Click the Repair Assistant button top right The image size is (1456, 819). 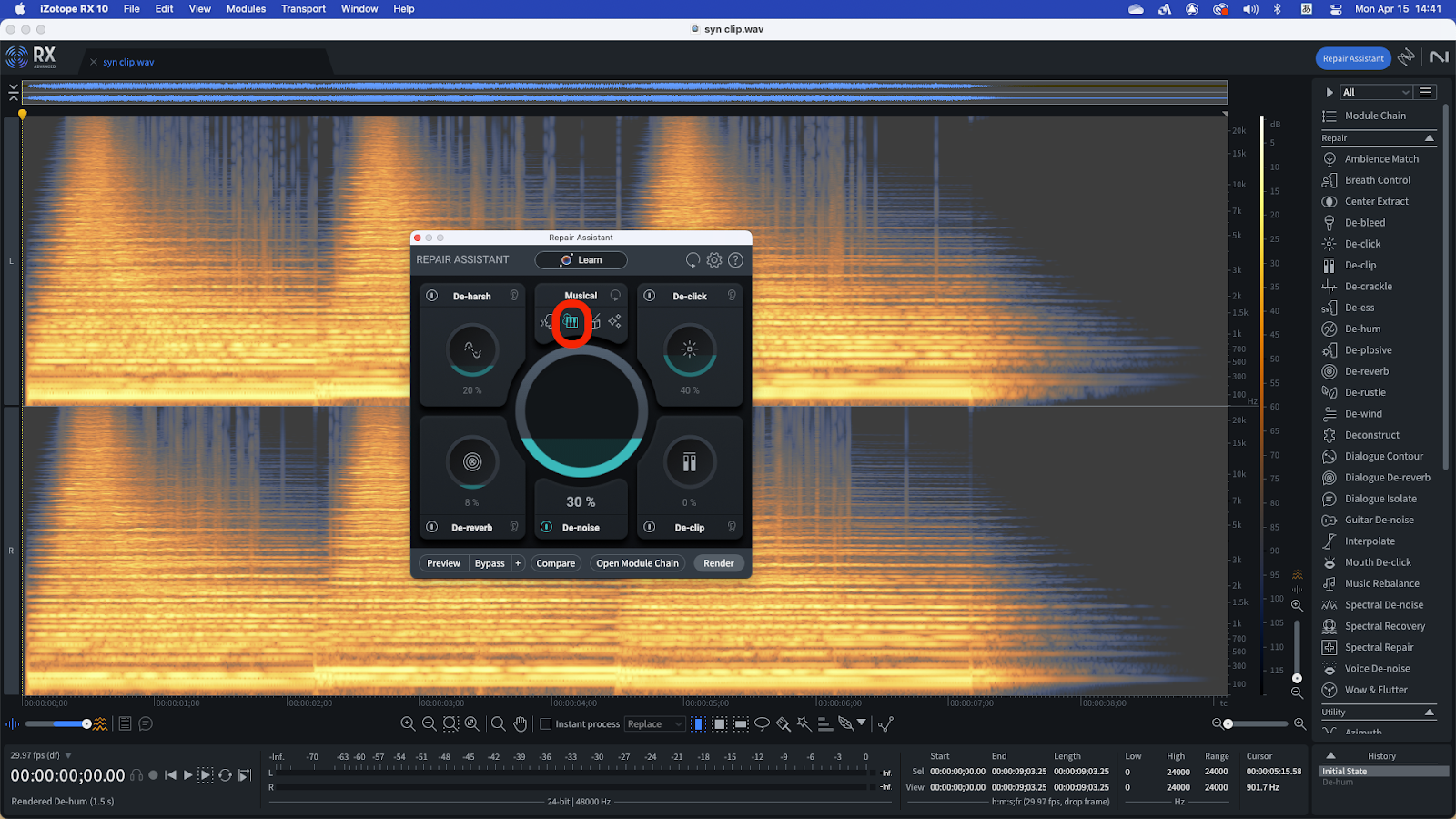click(x=1353, y=58)
